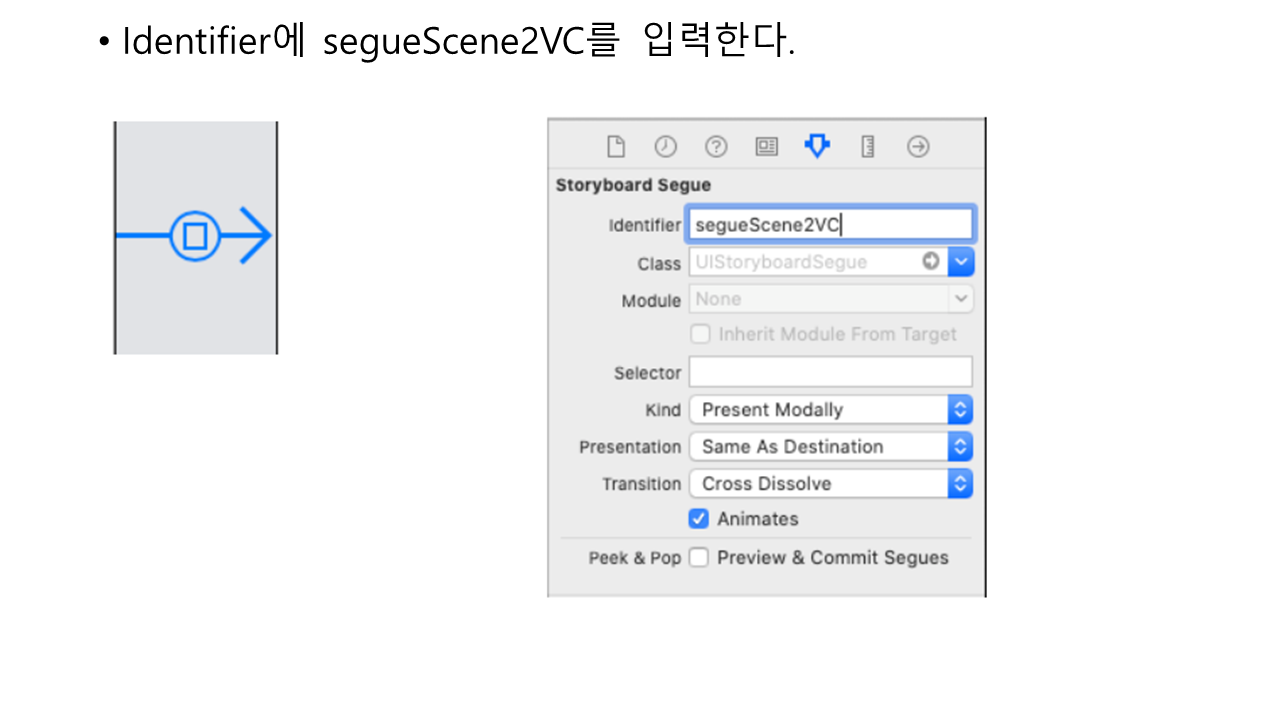Viewport: 1280px width, 720px height.
Task: Open the Size inspector tab
Action: [x=868, y=147]
